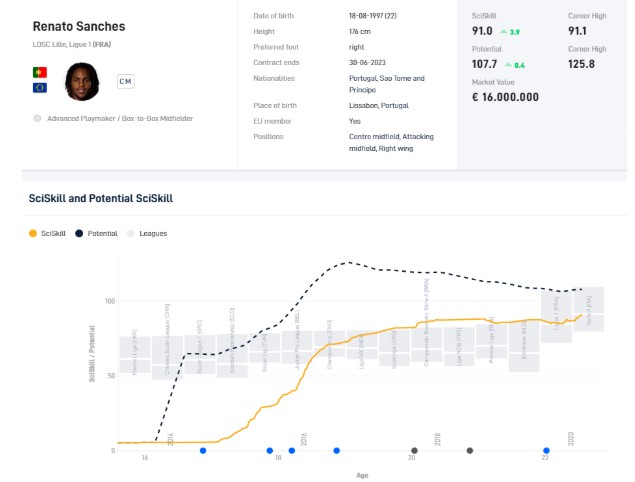Viewport: 635px width, 482px height.
Task: Click the Portugal flag icon
Action: pyautogui.click(x=40, y=72)
